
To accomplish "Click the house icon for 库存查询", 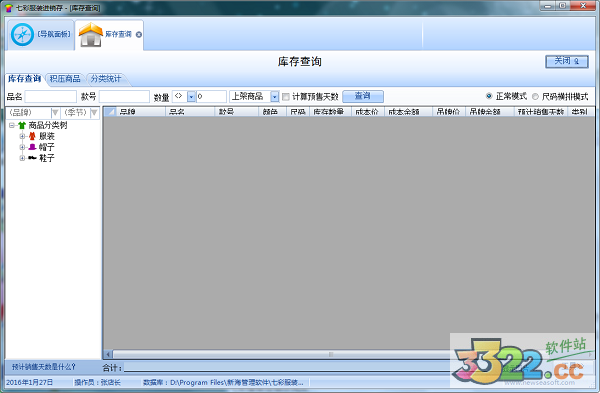I will click(91, 35).
